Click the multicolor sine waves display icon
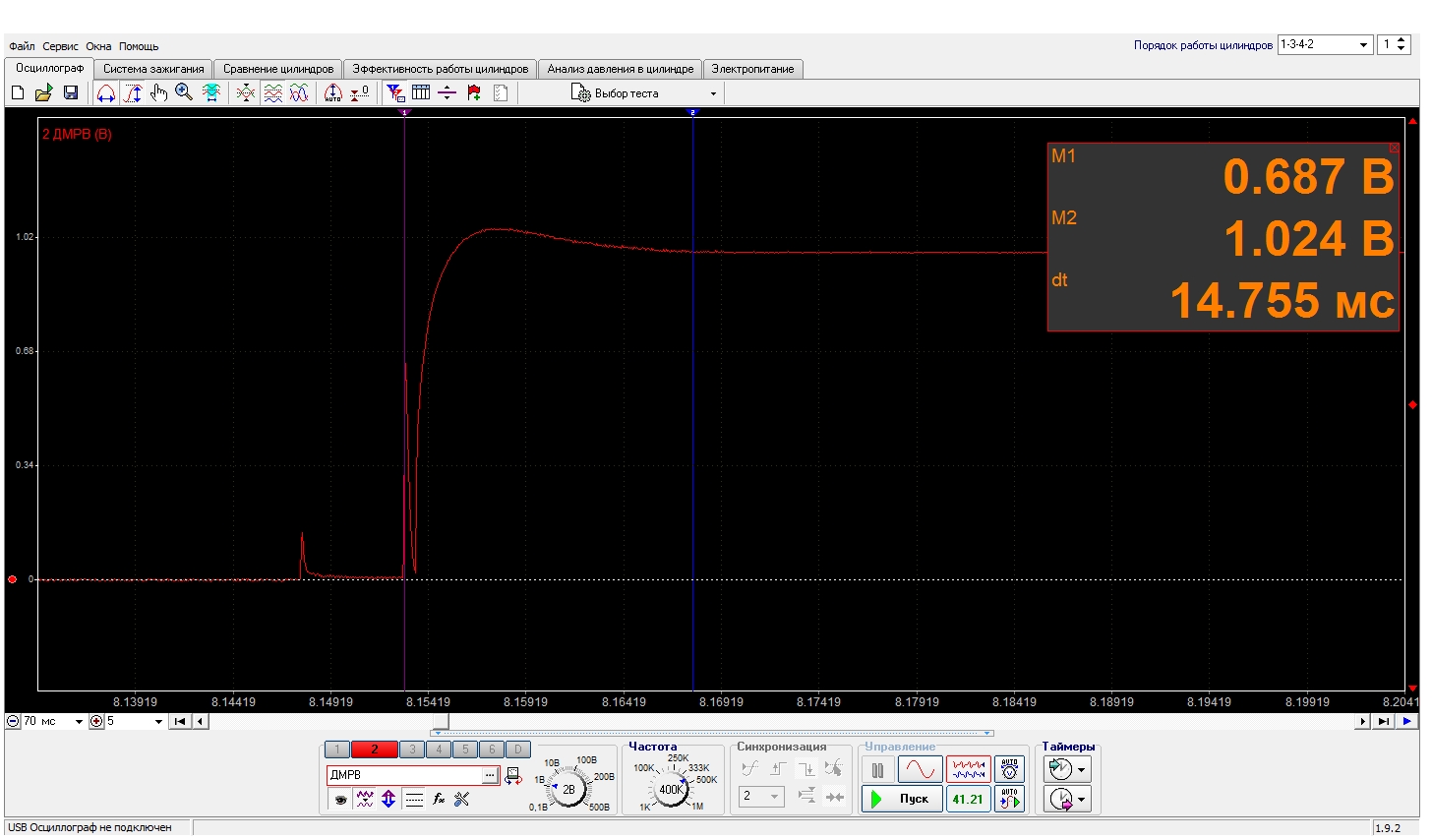Image resolution: width=1432 pixels, height=840 pixels. pyautogui.click(x=299, y=92)
